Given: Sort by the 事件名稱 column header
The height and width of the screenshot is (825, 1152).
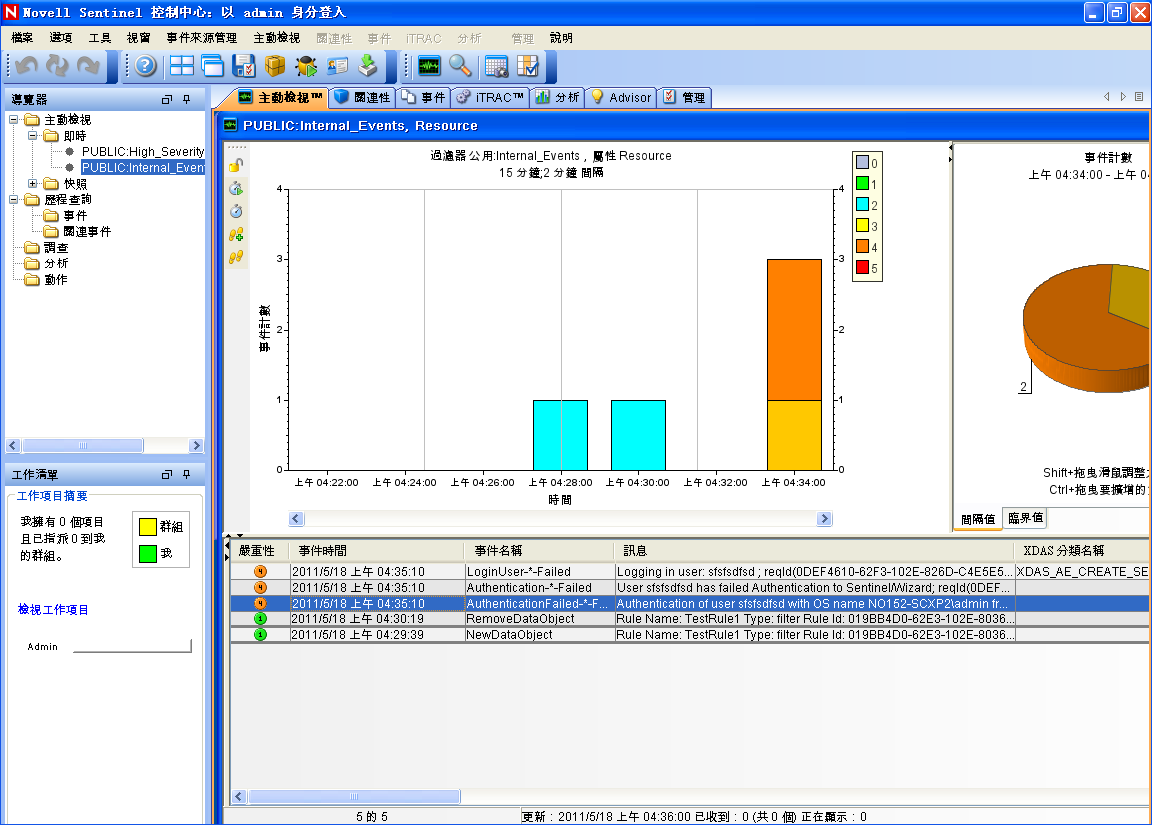Looking at the screenshot, I should point(539,550).
